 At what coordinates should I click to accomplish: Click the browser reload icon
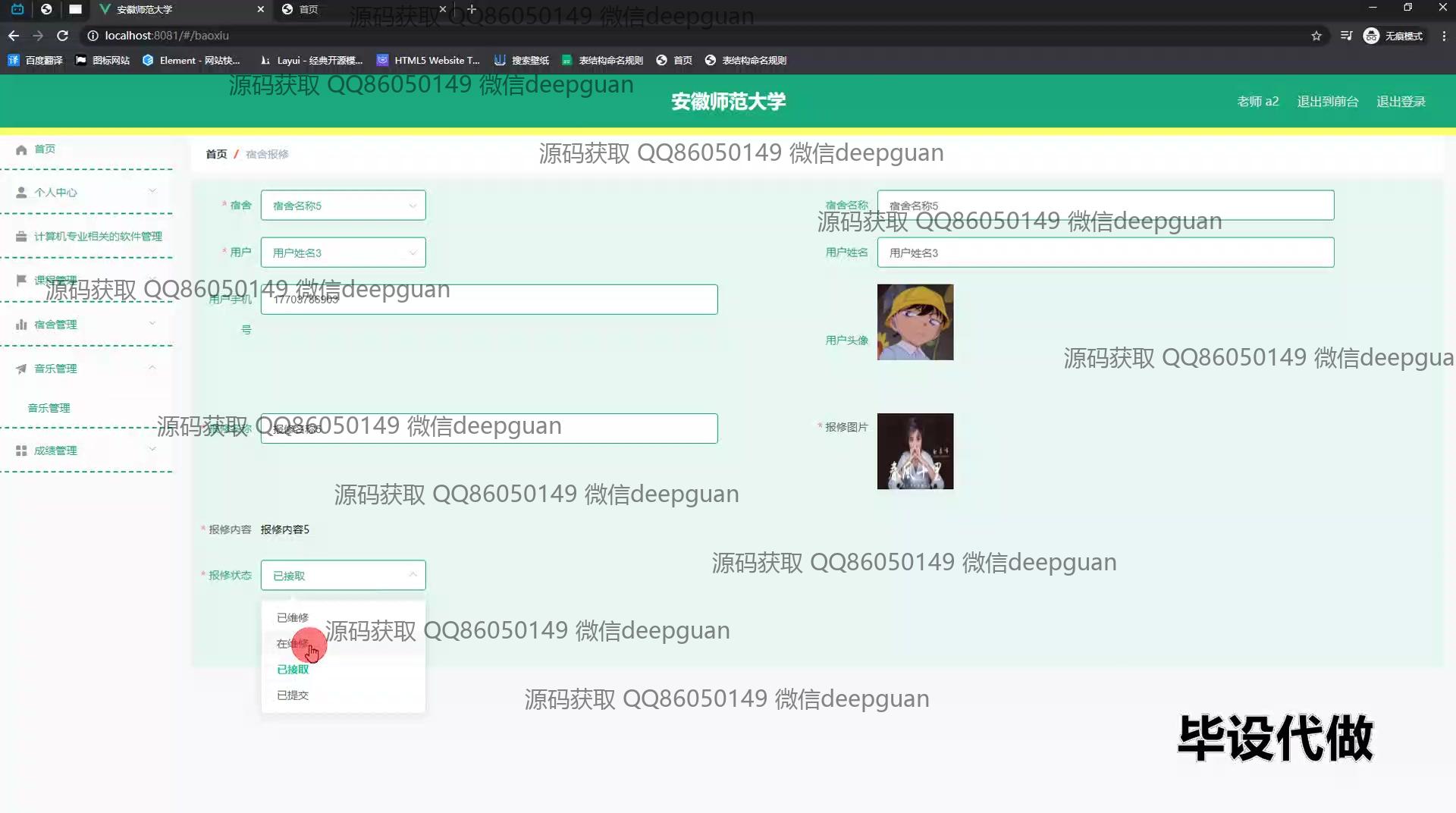pos(63,36)
